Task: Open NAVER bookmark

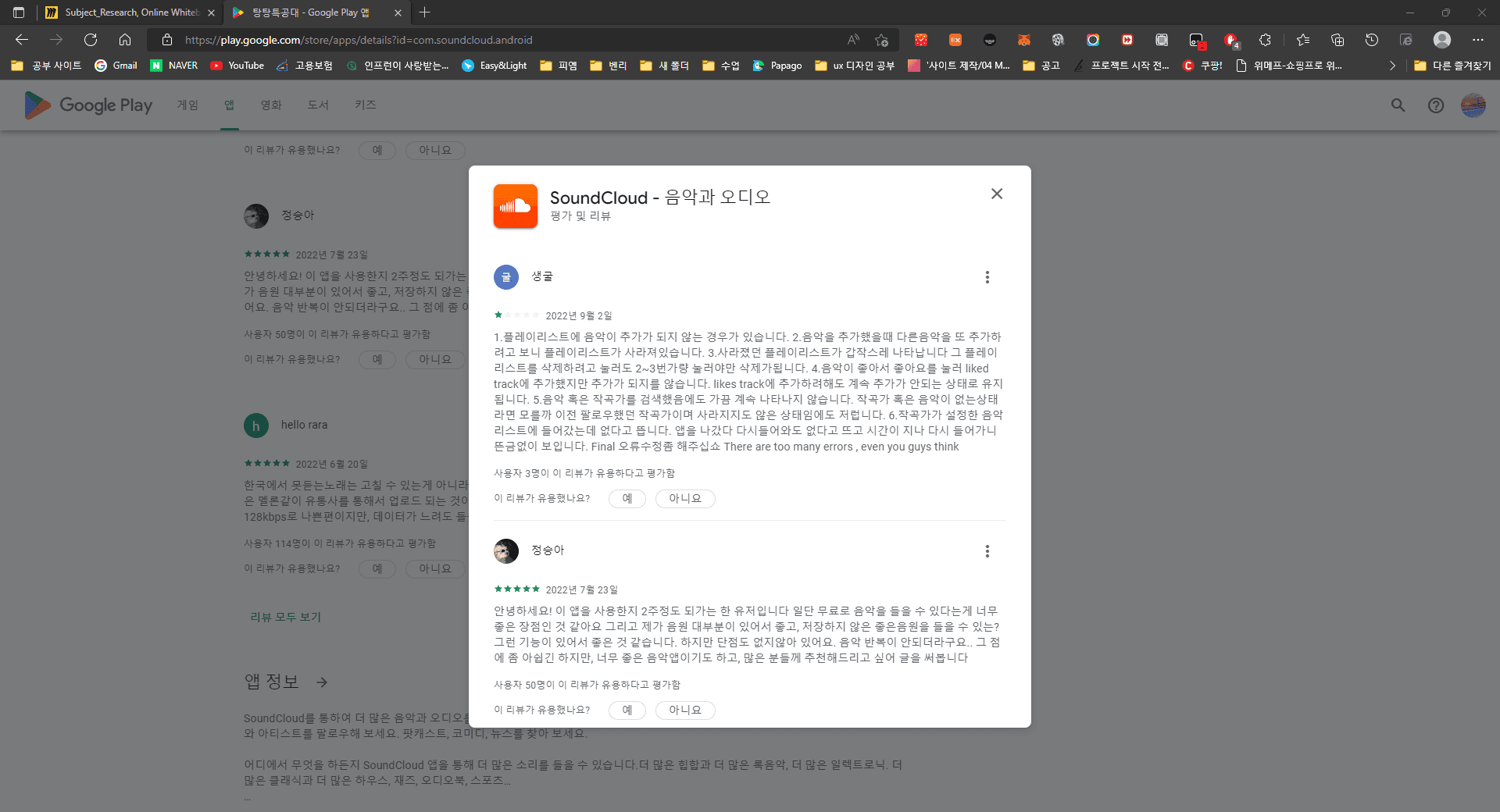Action: [174, 66]
